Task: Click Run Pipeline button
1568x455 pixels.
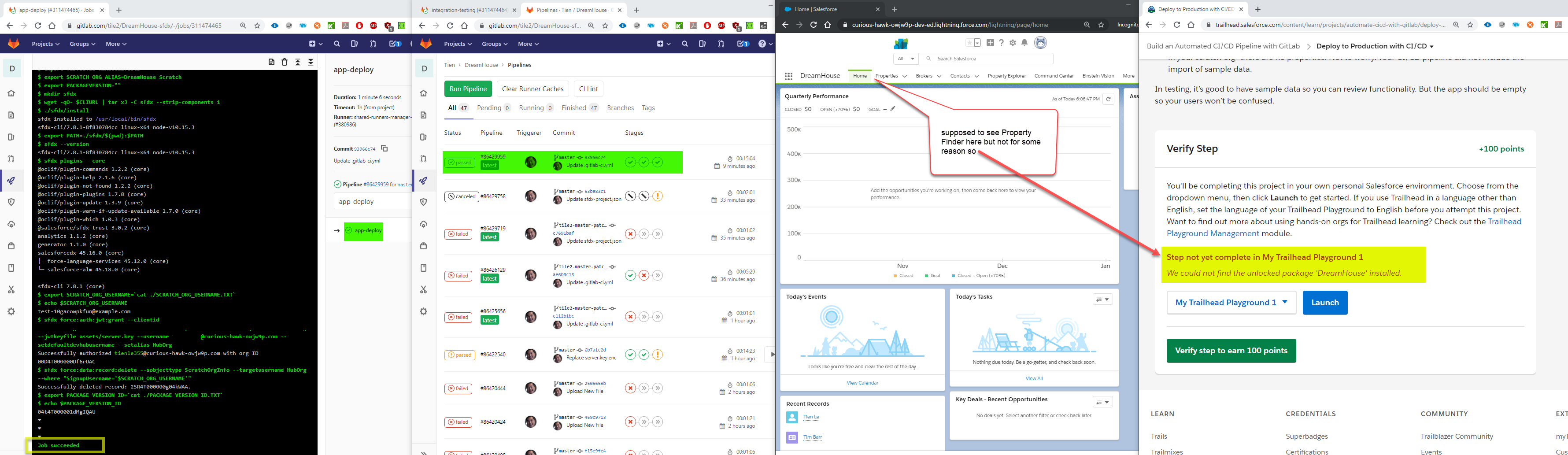Action: (468, 89)
